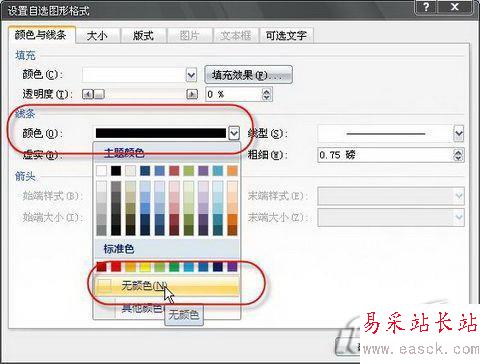Click the dialog help question mark button
Viewport: 480px width, 364px height.
(425, 7)
